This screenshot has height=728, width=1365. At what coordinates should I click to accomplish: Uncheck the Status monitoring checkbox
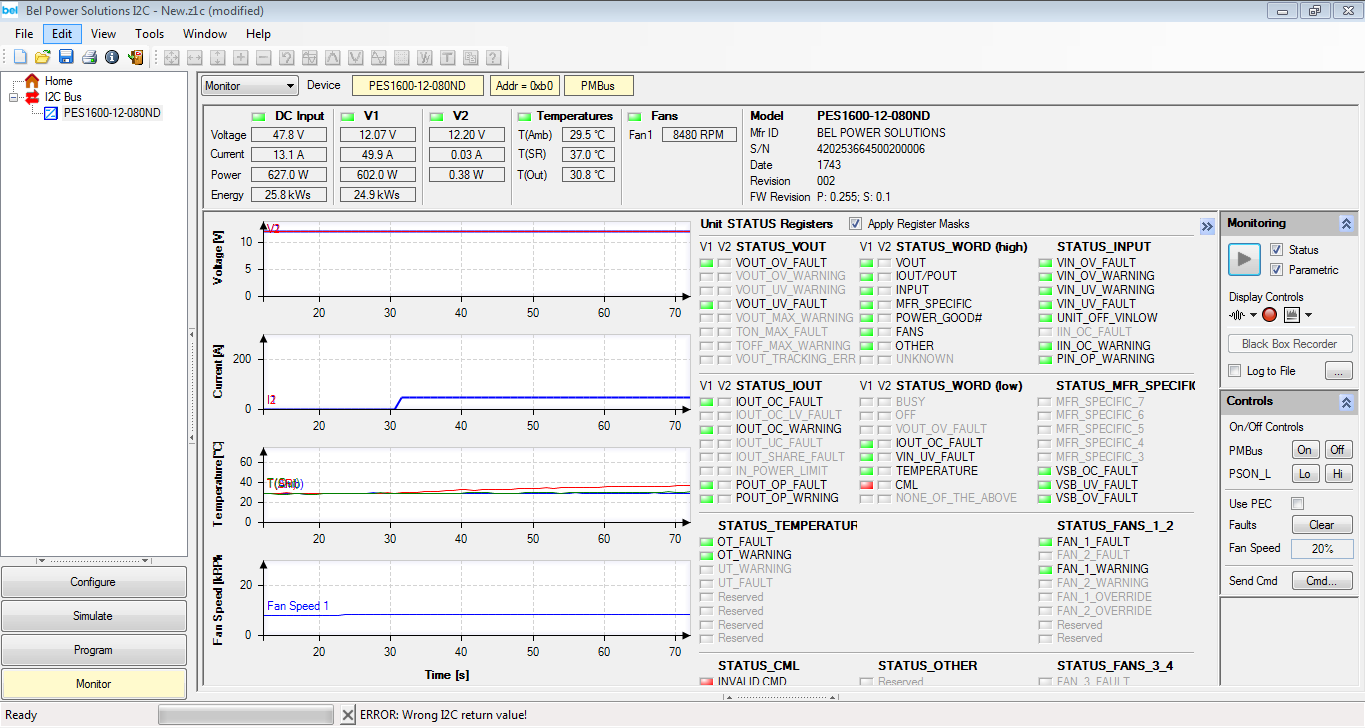(x=1276, y=250)
